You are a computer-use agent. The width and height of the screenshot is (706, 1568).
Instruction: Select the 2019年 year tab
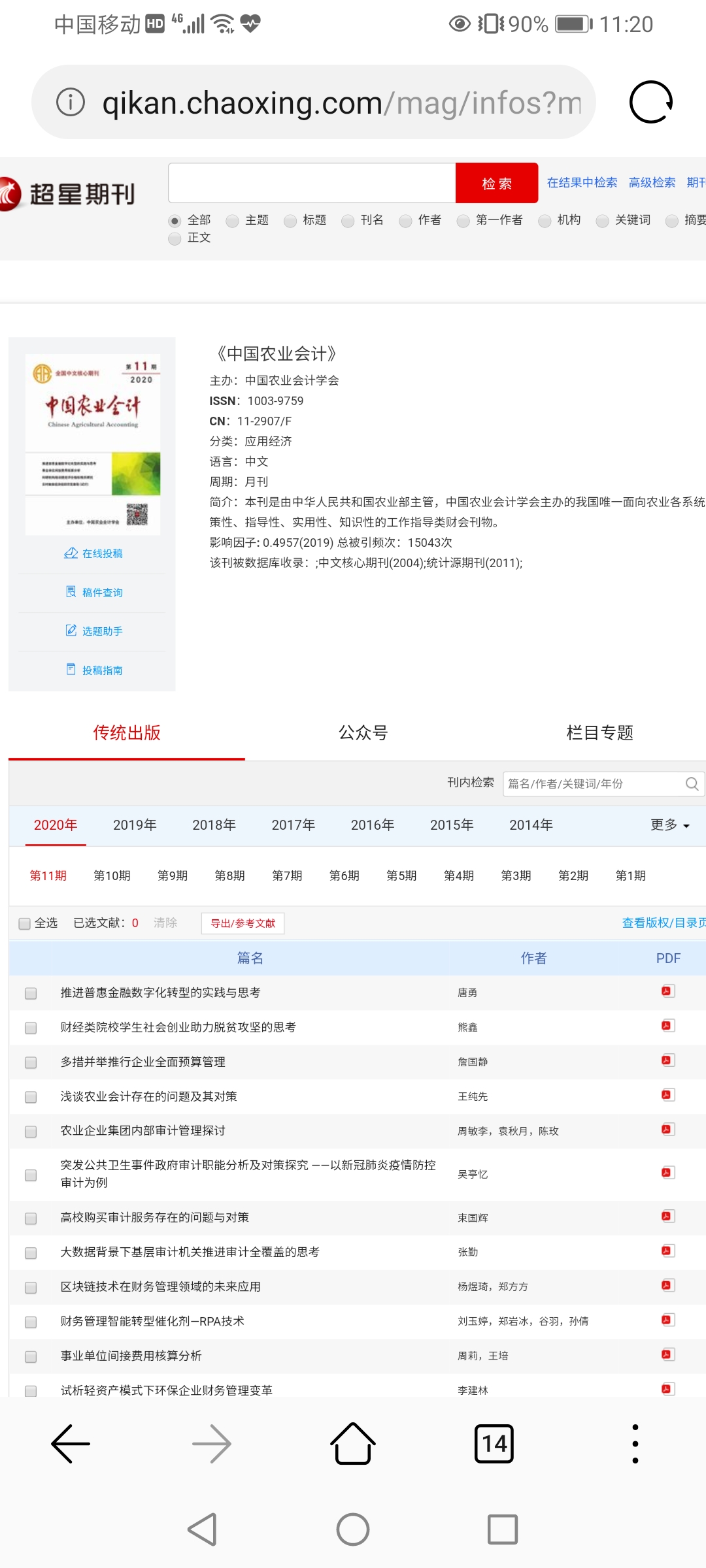135,825
